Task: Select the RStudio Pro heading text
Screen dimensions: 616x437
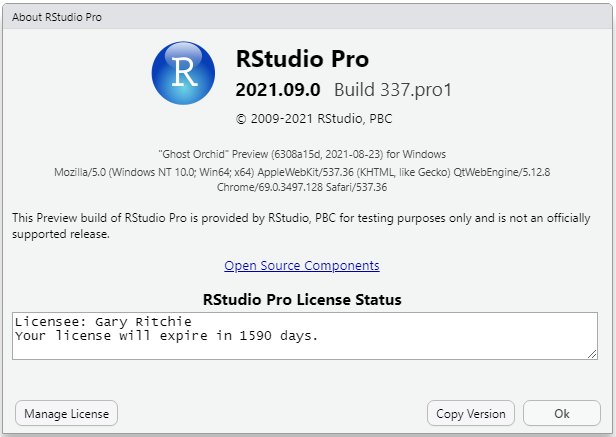Action: (x=302, y=59)
